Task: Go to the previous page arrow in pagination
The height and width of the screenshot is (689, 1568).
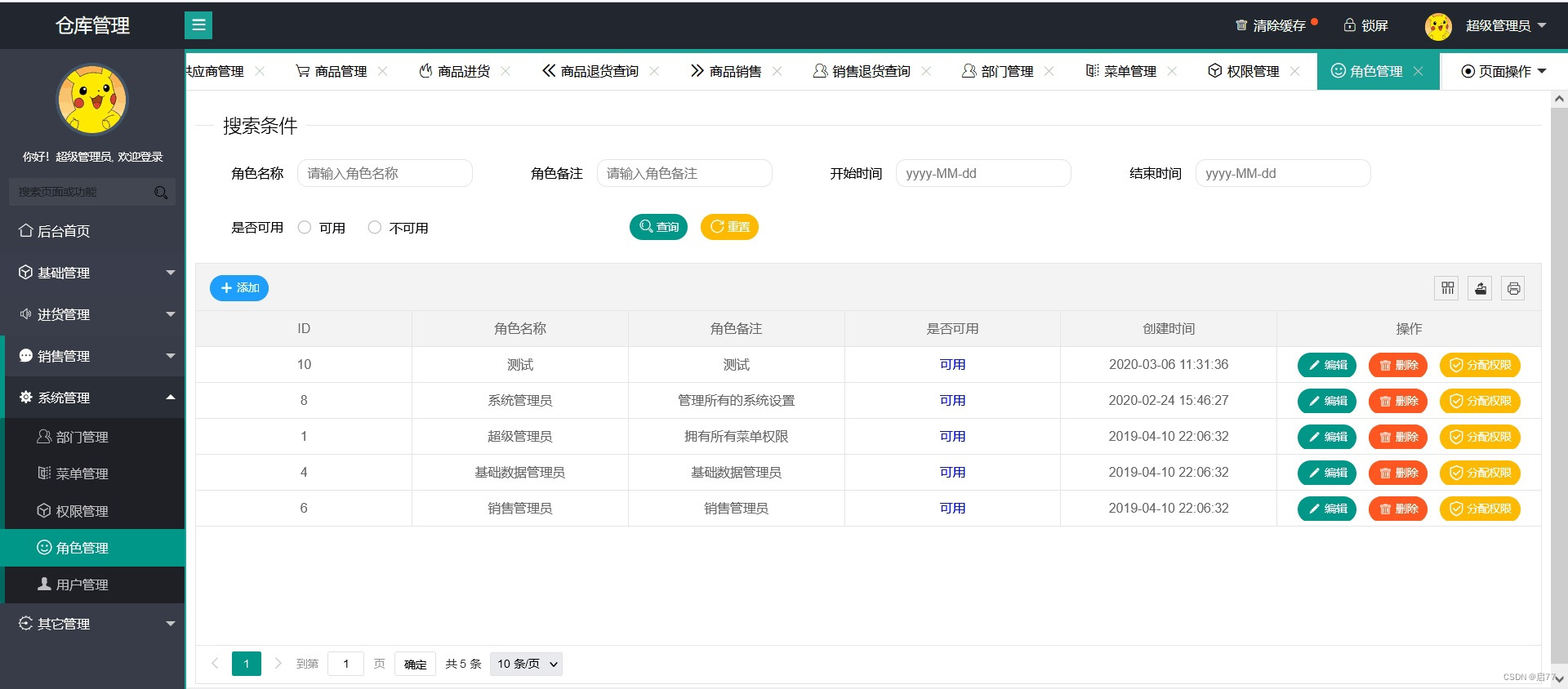Action: click(215, 663)
